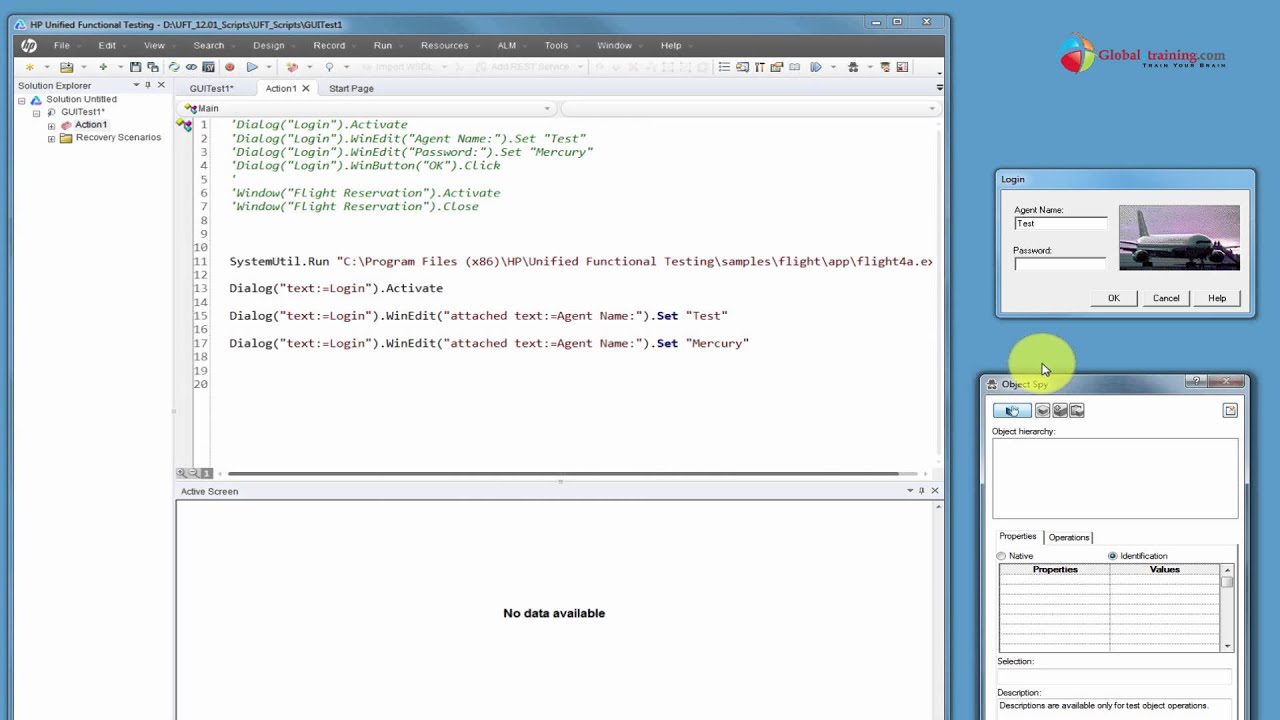
Task: Click the Open folder toolbar icon
Action: [x=66, y=67]
